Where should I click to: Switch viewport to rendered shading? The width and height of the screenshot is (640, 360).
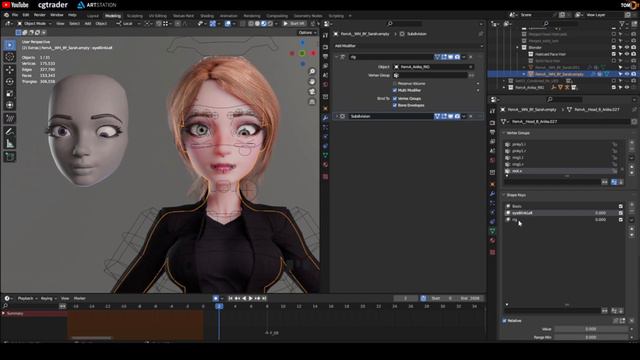270,24
